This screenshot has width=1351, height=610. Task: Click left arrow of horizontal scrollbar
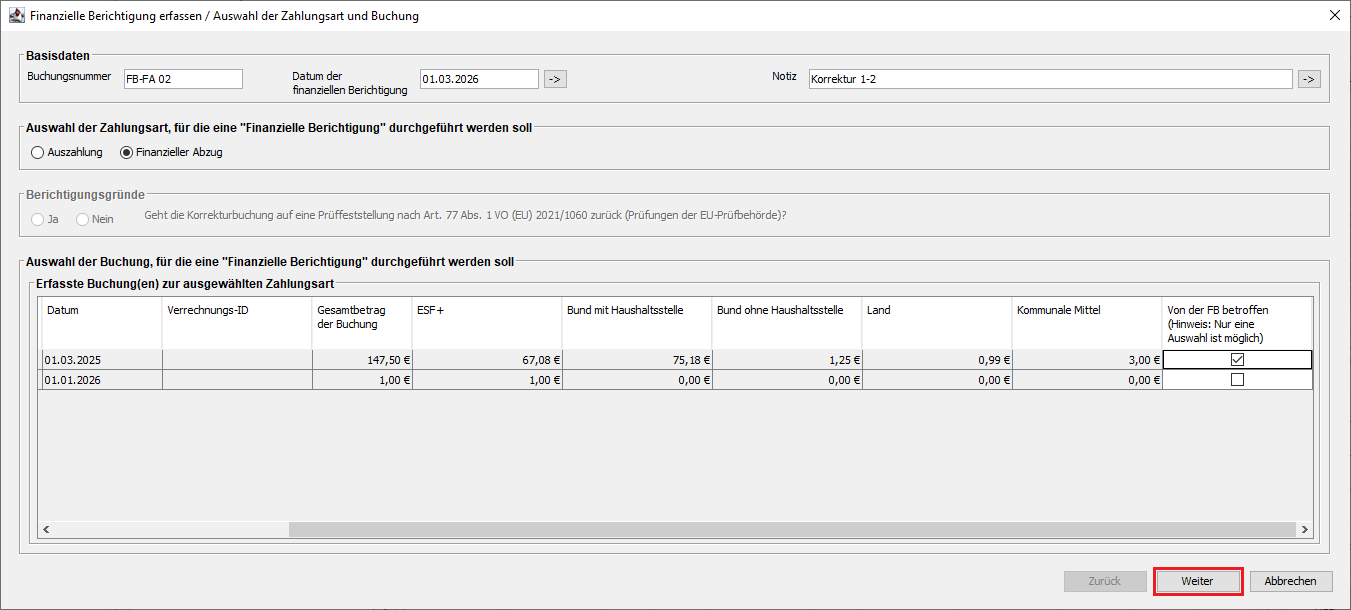46,530
